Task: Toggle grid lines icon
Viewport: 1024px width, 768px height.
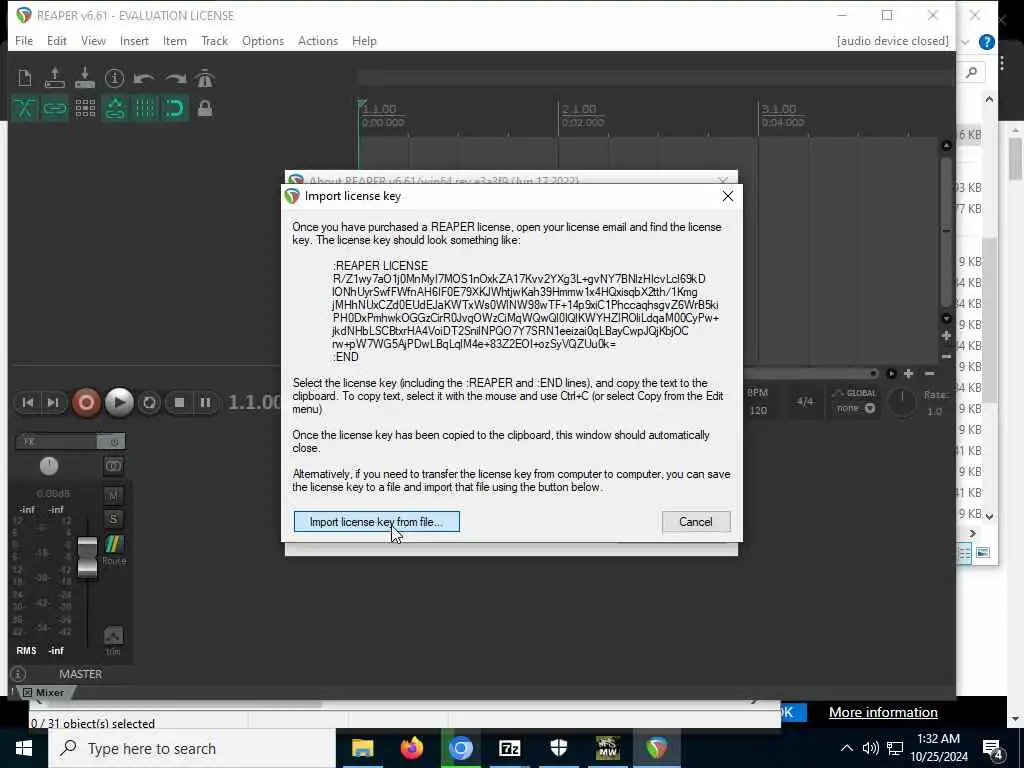Action: click(145, 108)
